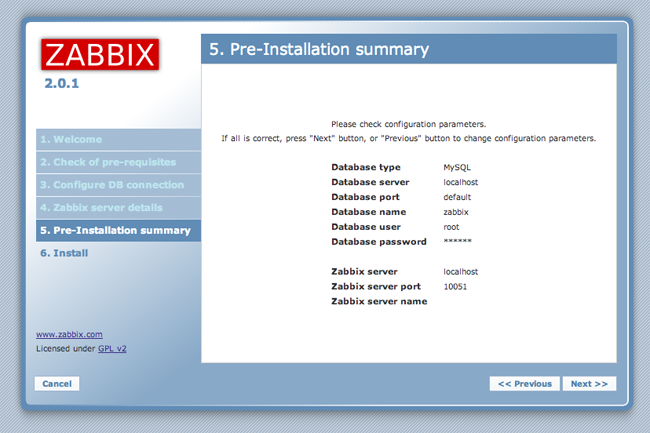Image resolution: width=650 pixels, height=433 pixels.
Task: Click the default database port value
Action: [x=458, y=197]
